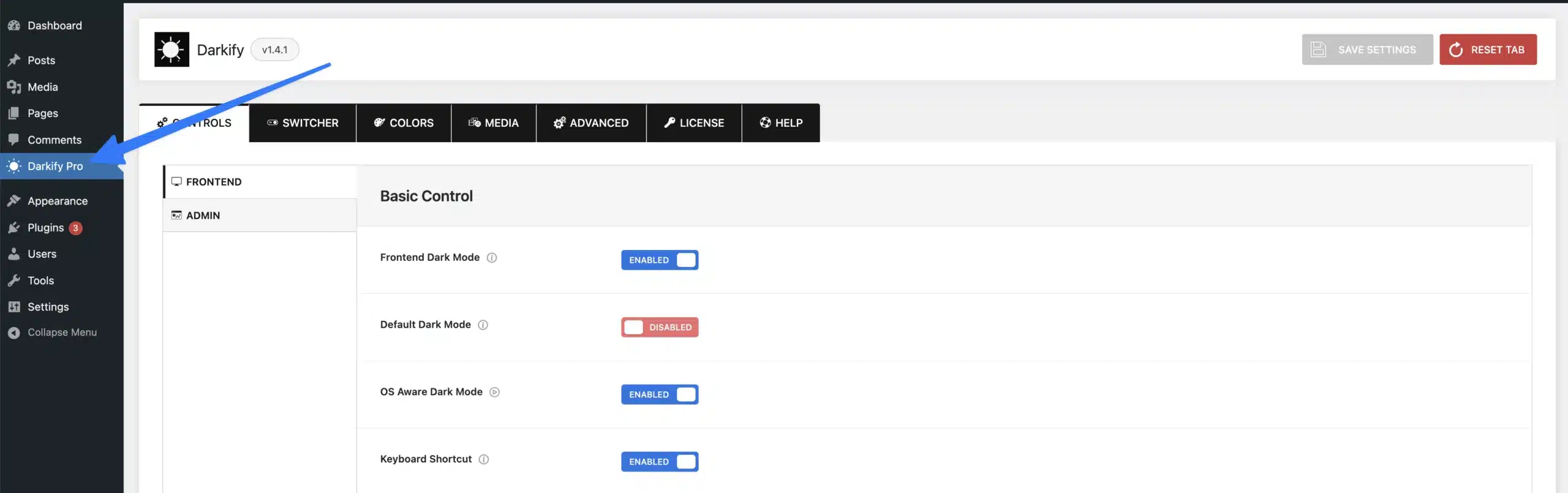Image resolution: width=1568 pixels, height=493 pixels.
Task: Select the Frontend section
Action: 260,182
